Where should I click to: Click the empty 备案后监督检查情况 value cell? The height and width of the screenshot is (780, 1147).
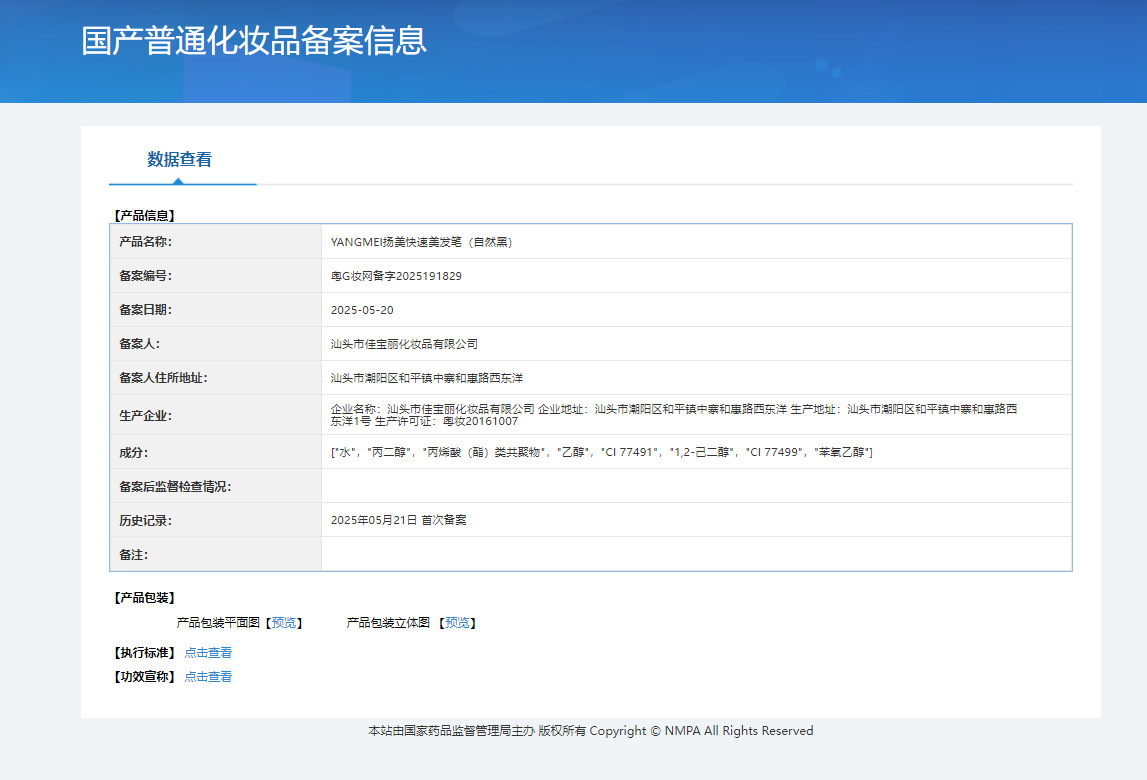[695, 486]
